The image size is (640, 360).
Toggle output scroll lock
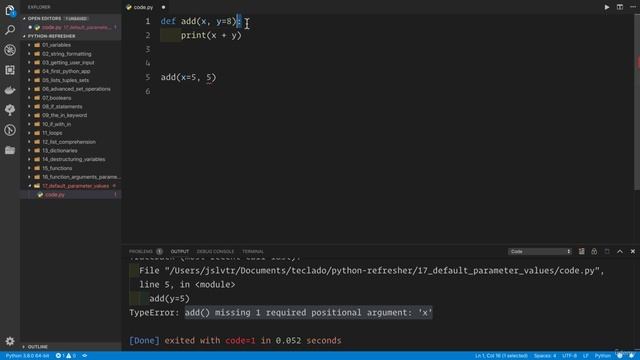tap(594, 251)
